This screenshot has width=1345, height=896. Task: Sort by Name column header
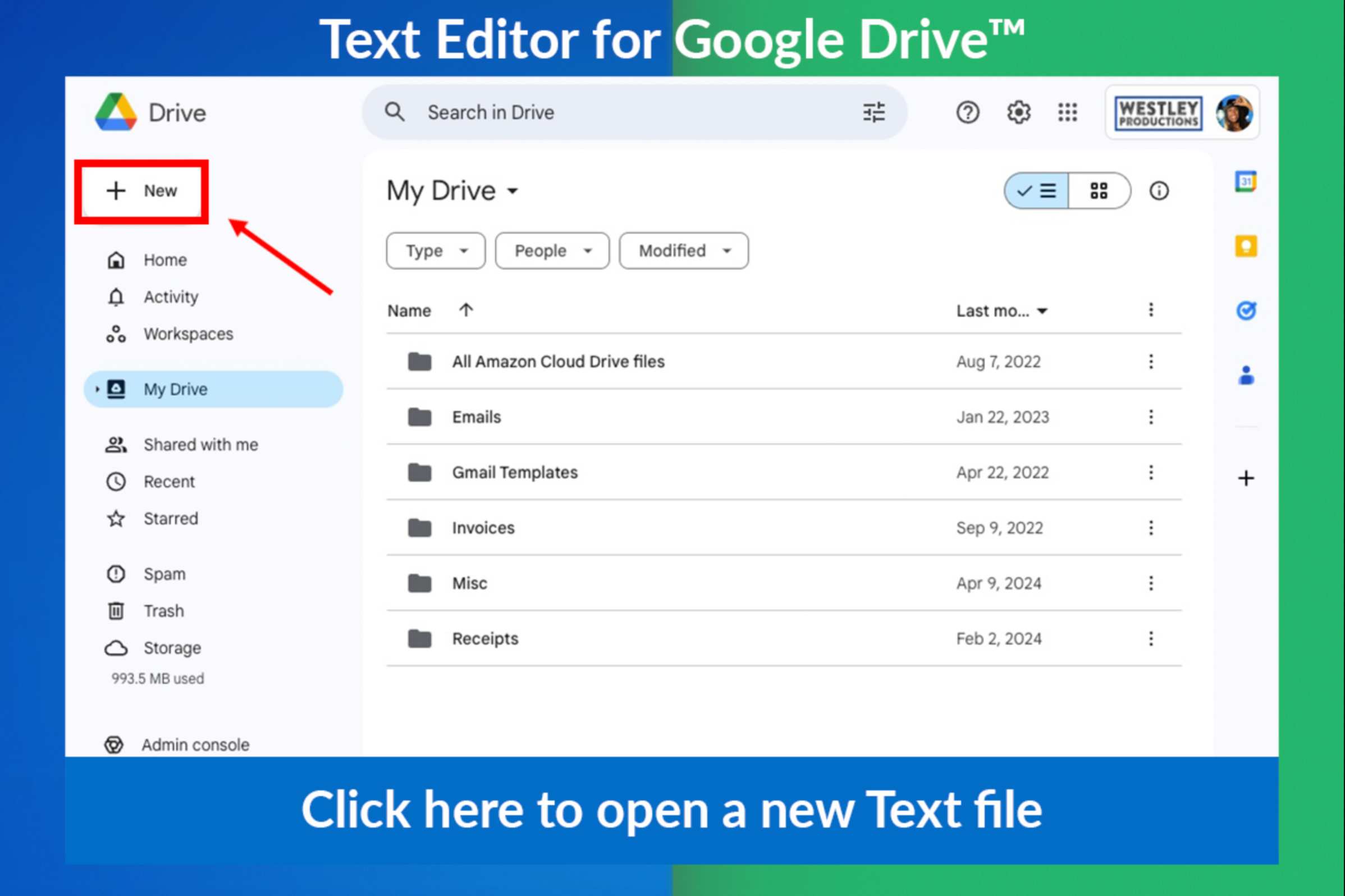click(409, 310)
